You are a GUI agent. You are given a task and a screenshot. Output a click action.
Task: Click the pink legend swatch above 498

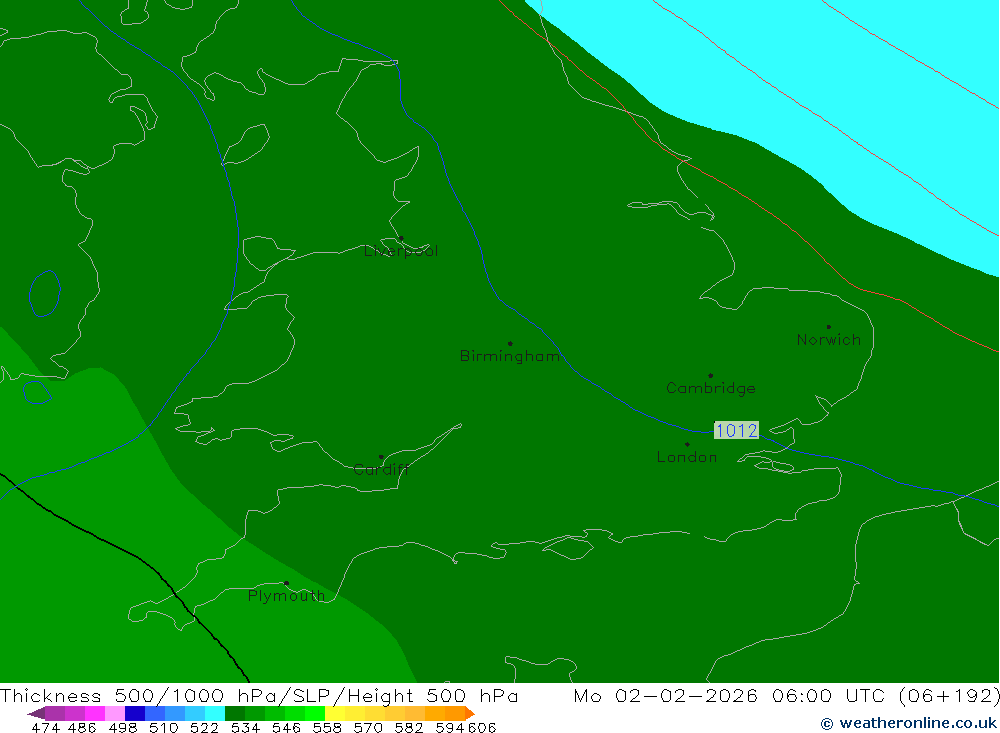[x=115, y=713]
